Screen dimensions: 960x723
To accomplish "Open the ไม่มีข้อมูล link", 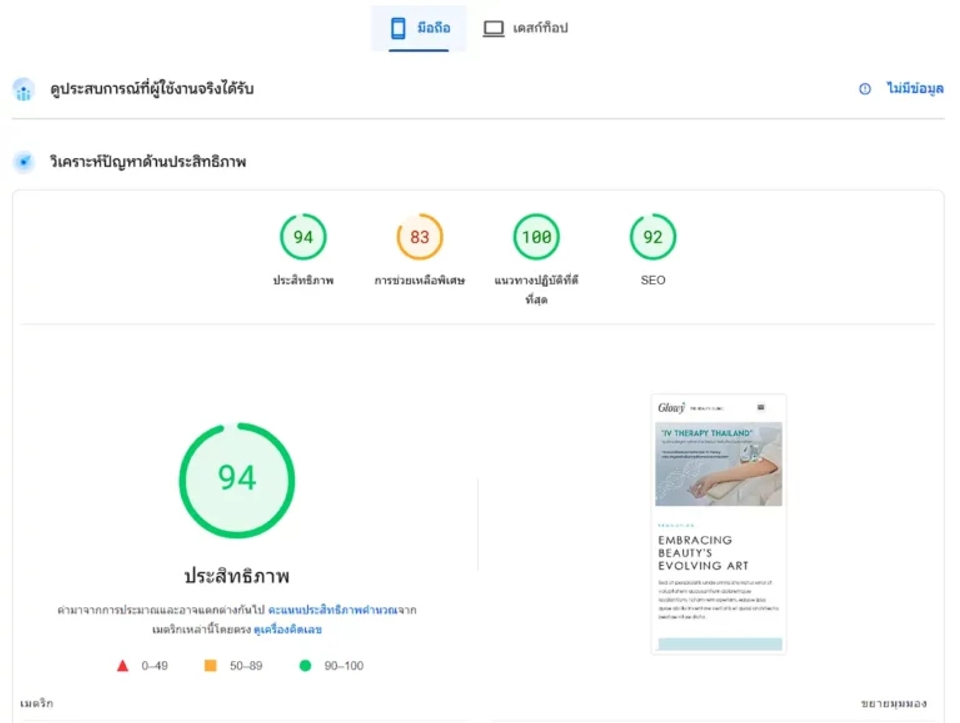I will point(915,89).
